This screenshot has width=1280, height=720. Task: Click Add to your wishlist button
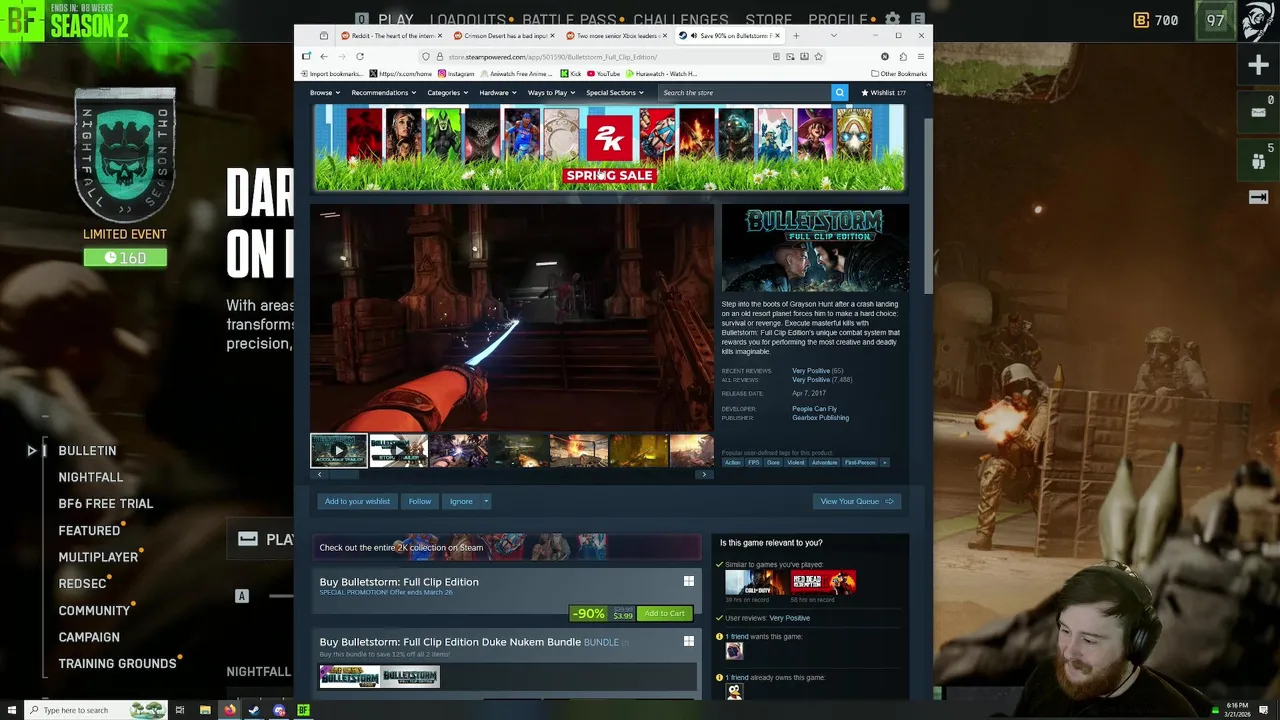click(x=357, y=501)
